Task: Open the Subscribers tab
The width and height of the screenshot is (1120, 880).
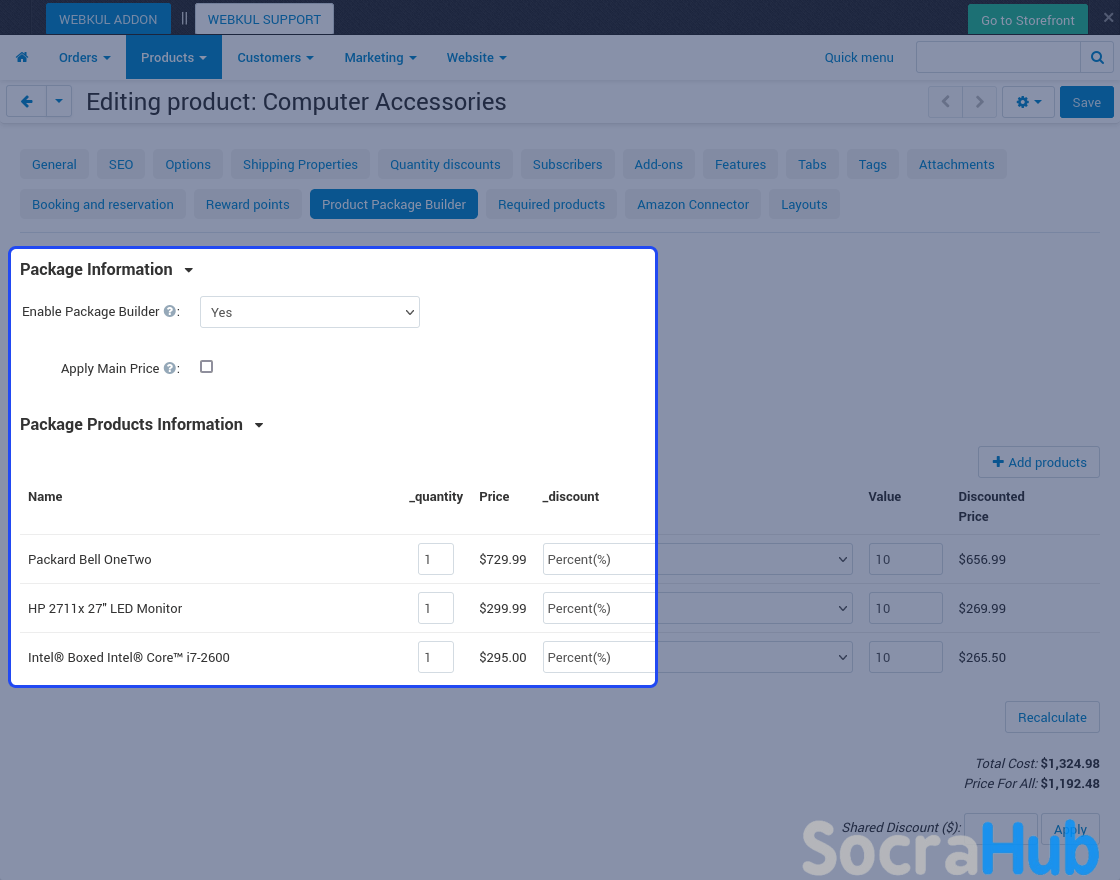Action: click(x=567, y=164)
